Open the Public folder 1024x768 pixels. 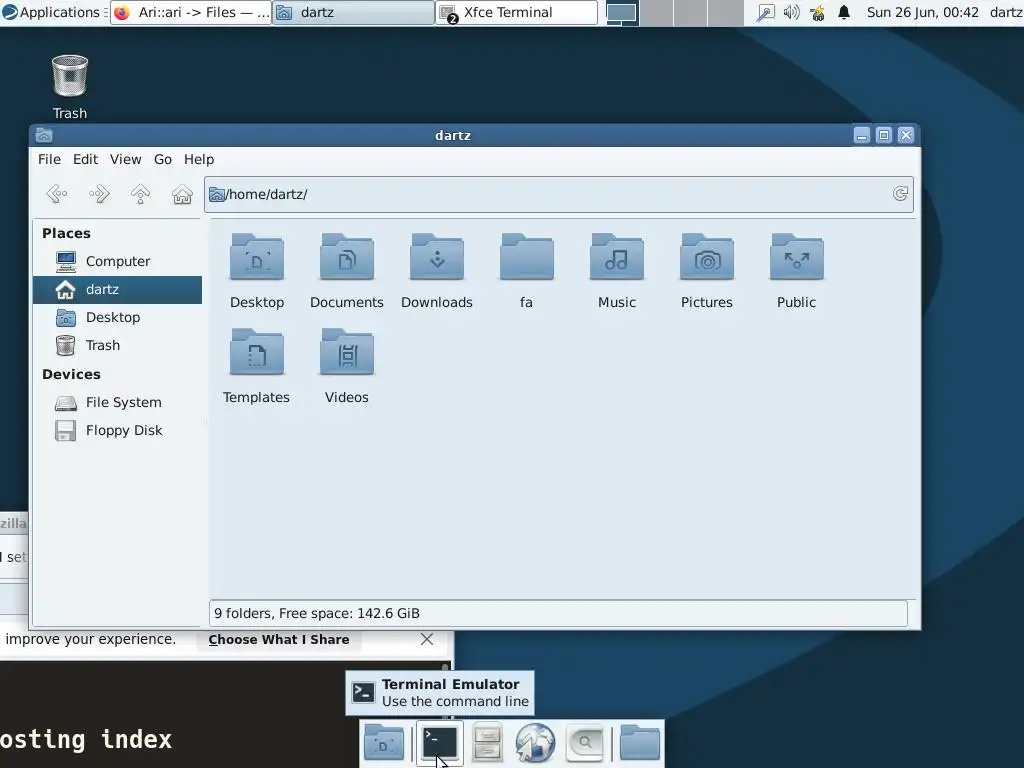[796, 271]
